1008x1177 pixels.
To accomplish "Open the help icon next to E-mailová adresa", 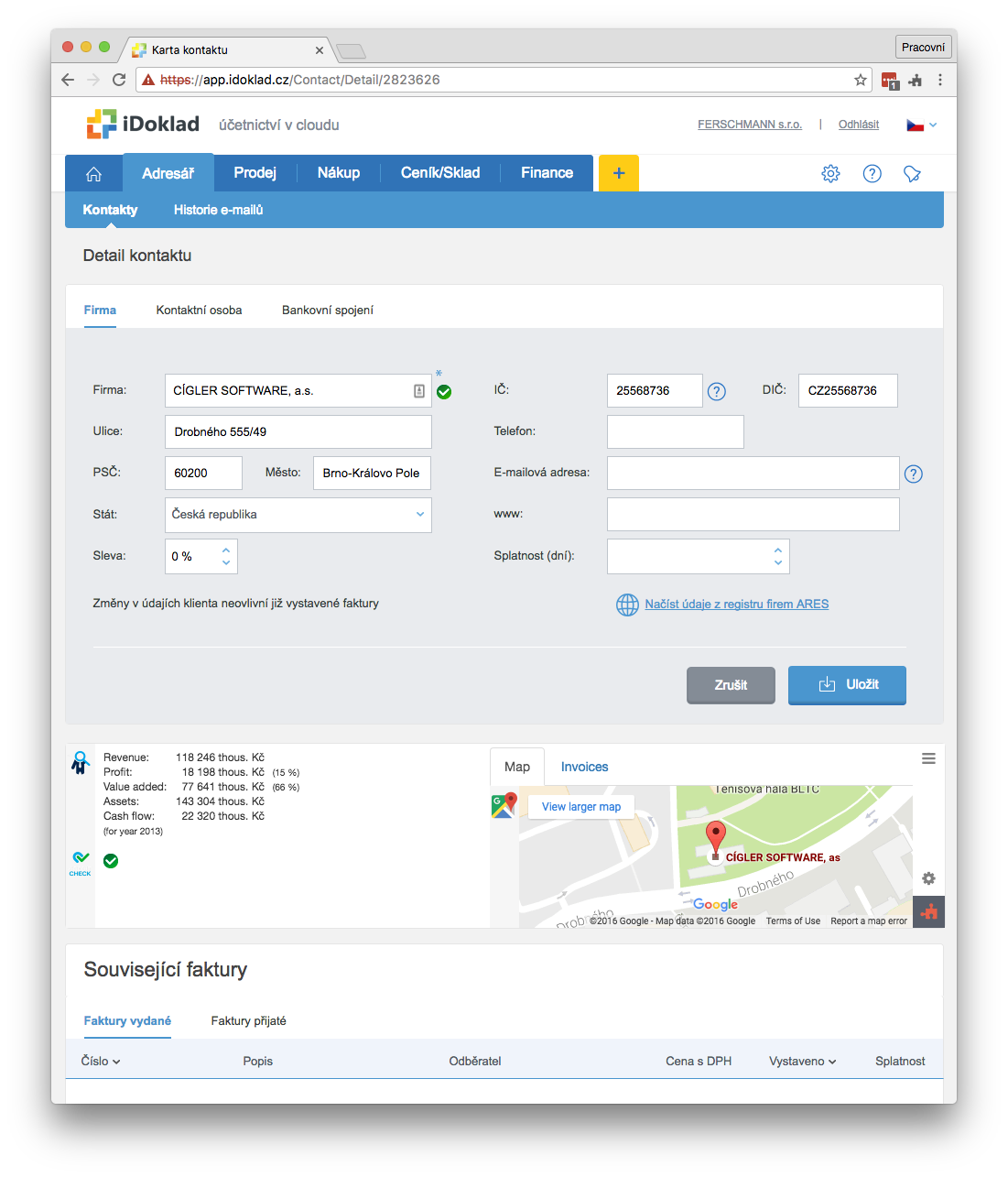I will pyautogui.click(x=914, y=474).
